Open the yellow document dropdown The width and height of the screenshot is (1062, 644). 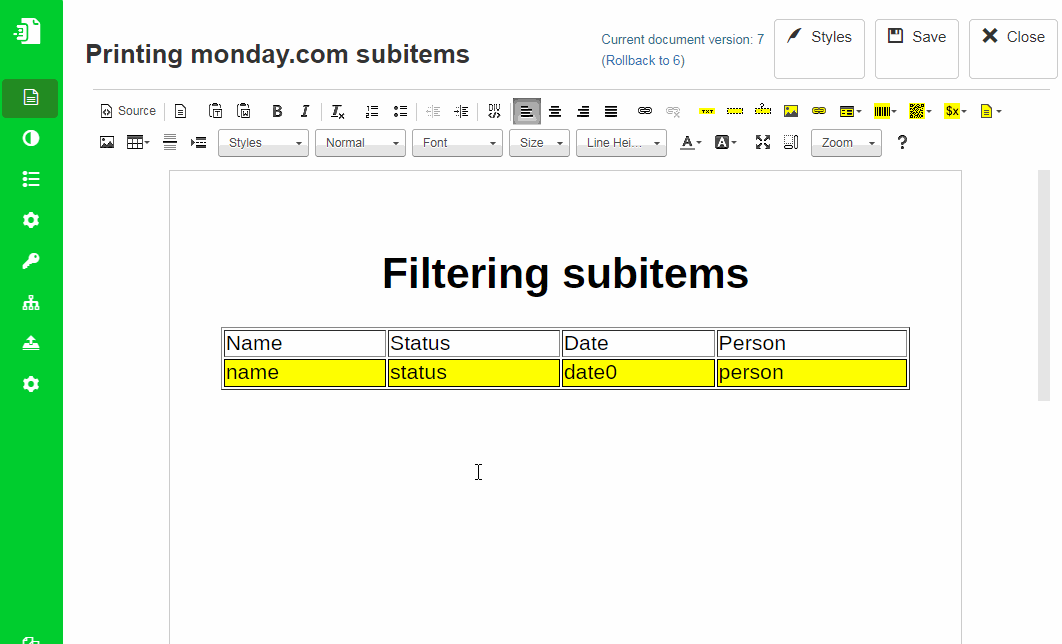990,111
